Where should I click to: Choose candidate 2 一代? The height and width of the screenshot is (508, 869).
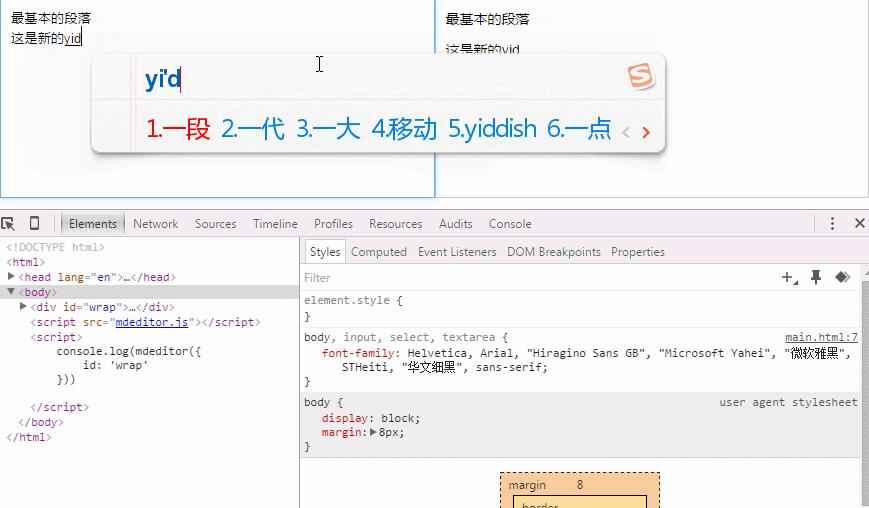pyautogui.click(x=253, y=129)
